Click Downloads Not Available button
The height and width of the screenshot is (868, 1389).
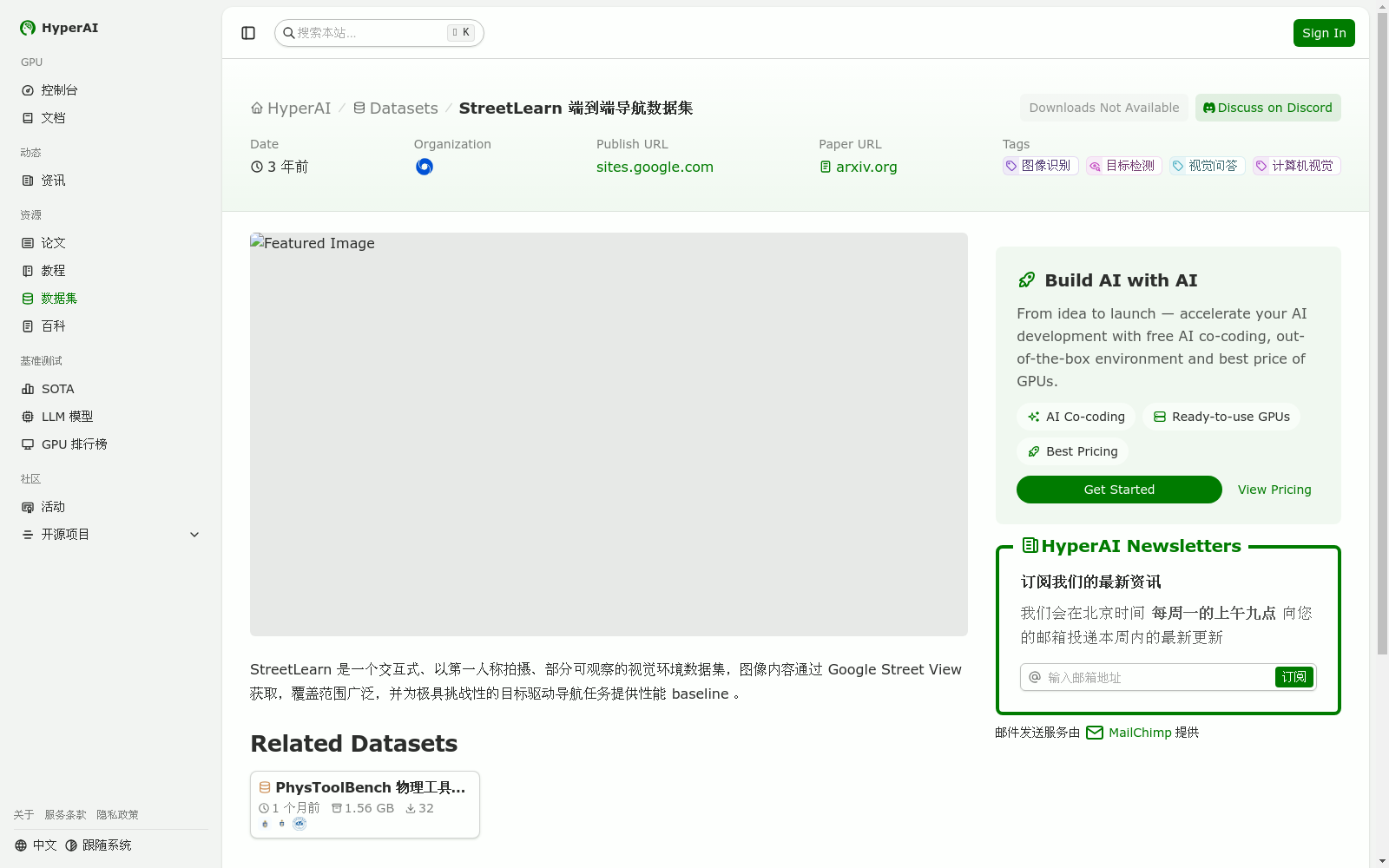tap(1104, 108)
